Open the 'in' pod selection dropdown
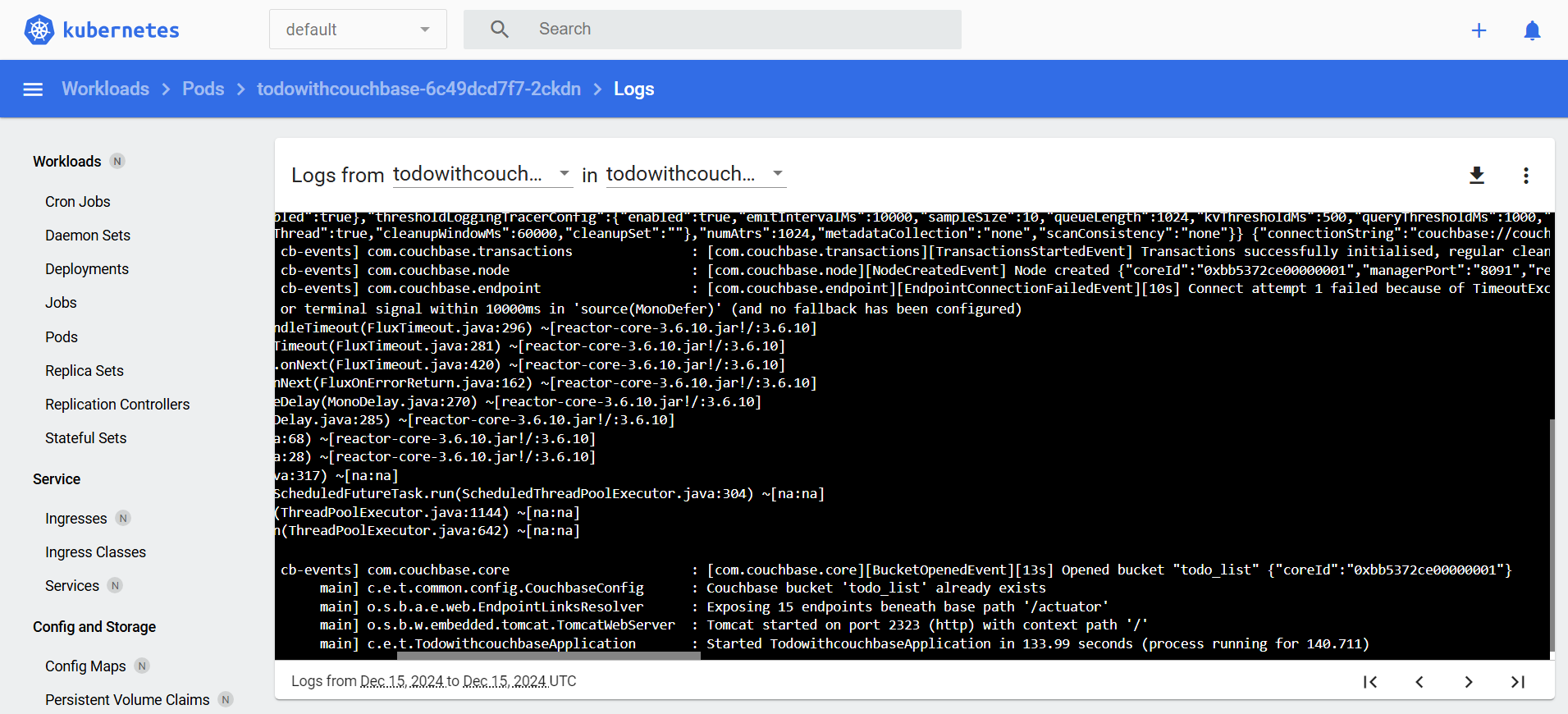Image resolution: width=1568 pixels, height=714 pixels. click(x=696, y=174)
